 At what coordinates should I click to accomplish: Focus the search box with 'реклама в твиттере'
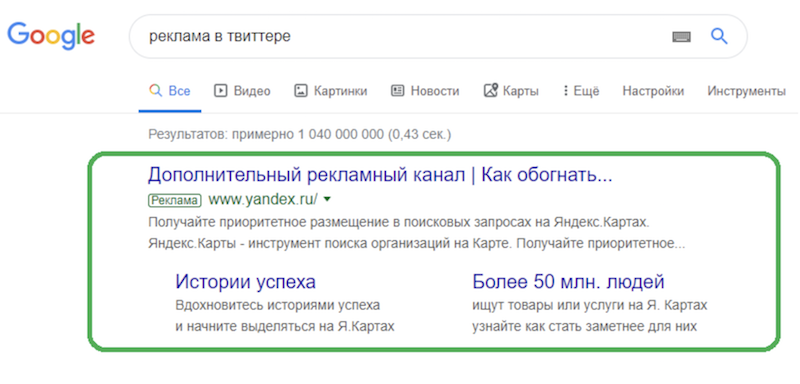pos(438,37)
